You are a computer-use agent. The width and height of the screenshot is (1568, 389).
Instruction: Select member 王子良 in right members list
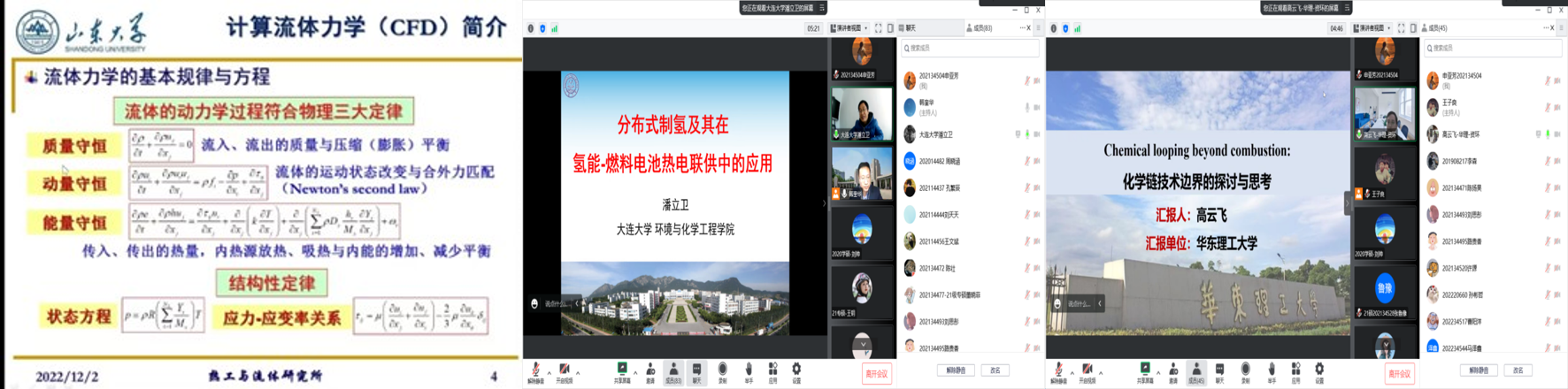click(x=1492, y=107)
